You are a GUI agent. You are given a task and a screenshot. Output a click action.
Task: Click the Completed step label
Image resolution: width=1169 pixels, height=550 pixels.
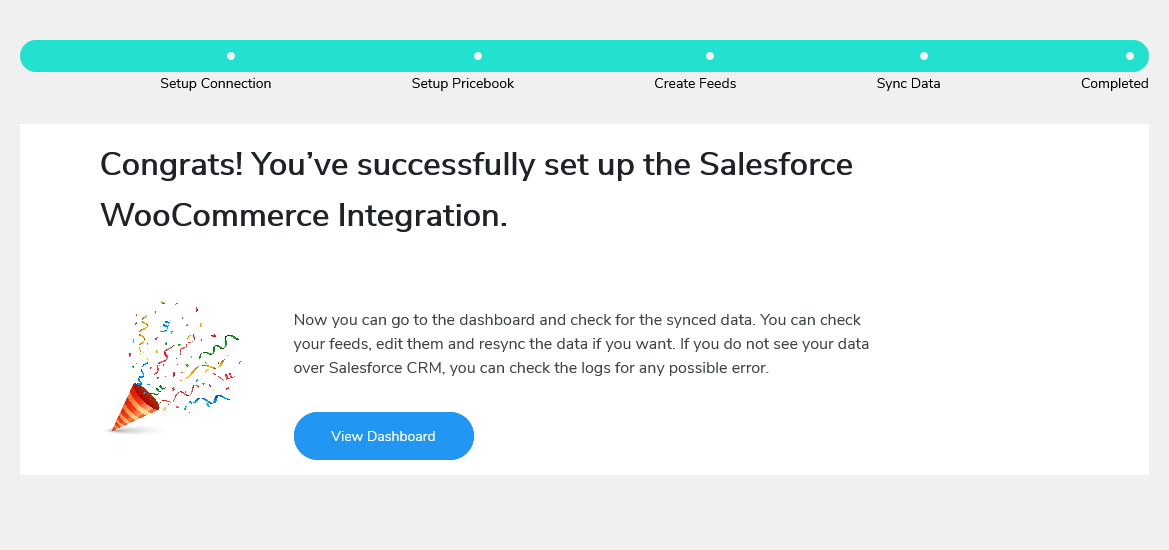(x=1114, y=84)
